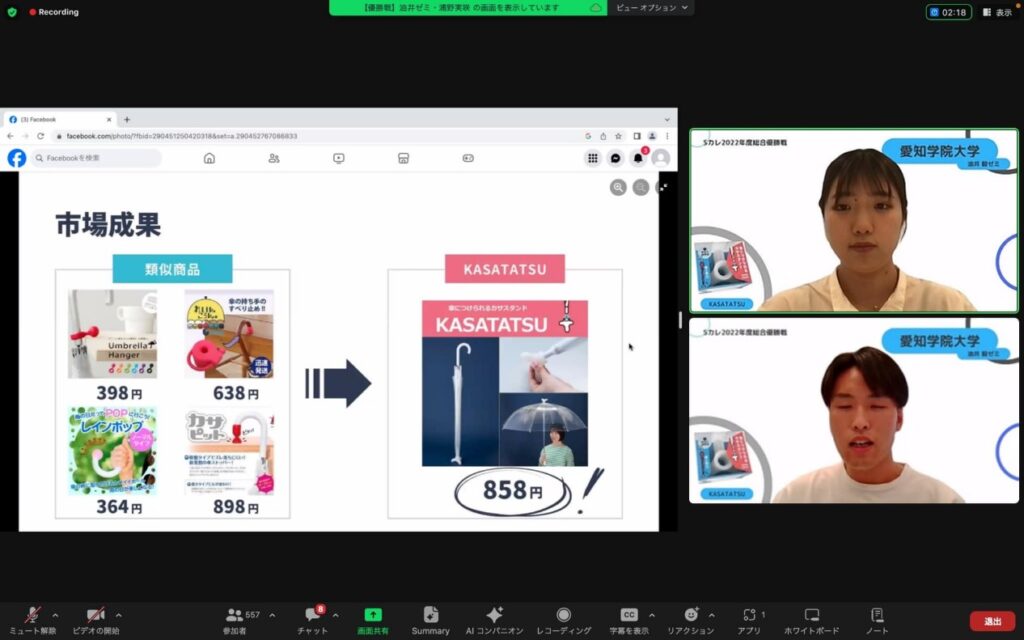
Task: Toggle Chrome side panel
Action: pos(637,136)
